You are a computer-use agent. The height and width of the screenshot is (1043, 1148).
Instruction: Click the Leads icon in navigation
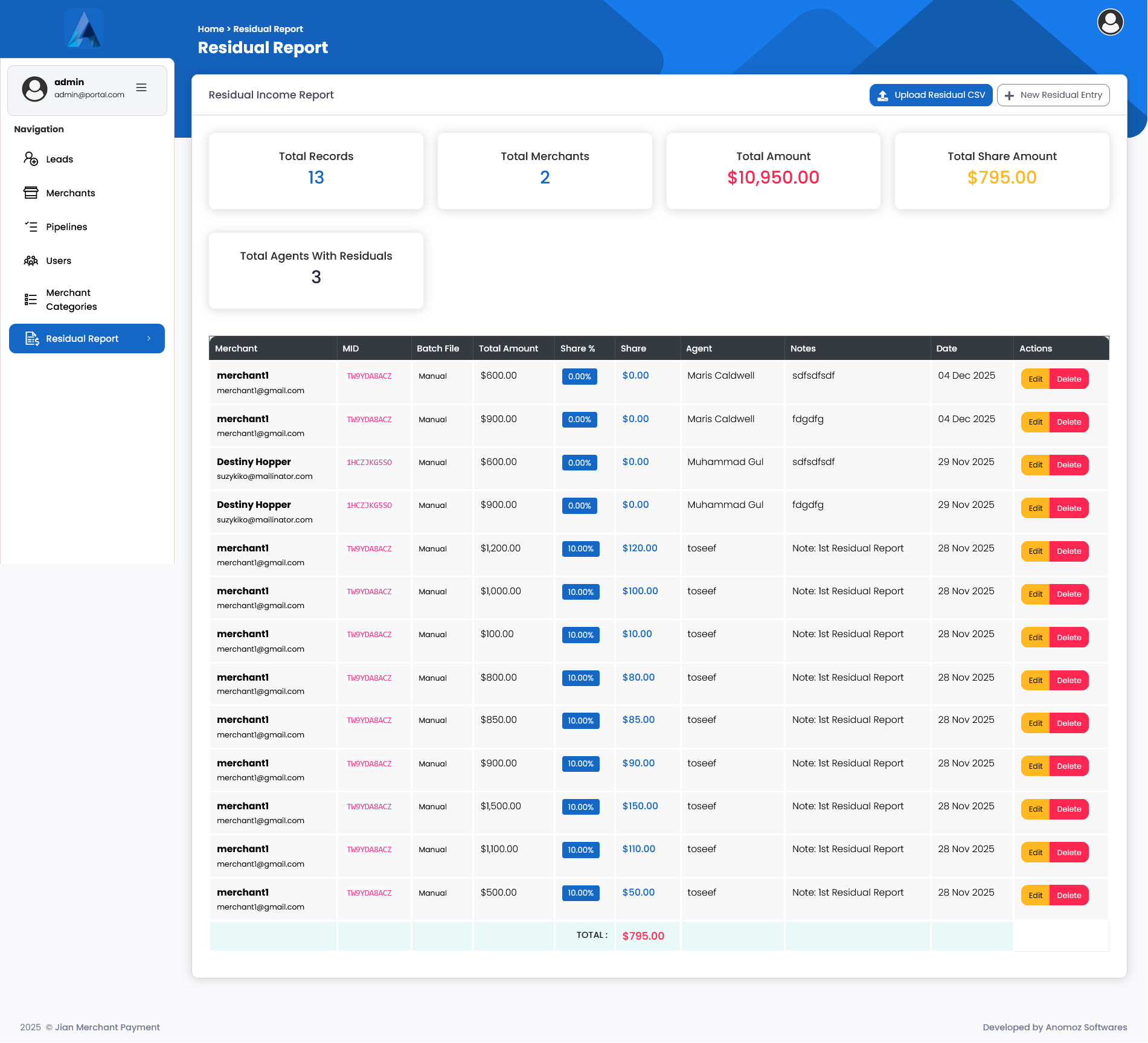click(31, 159)
